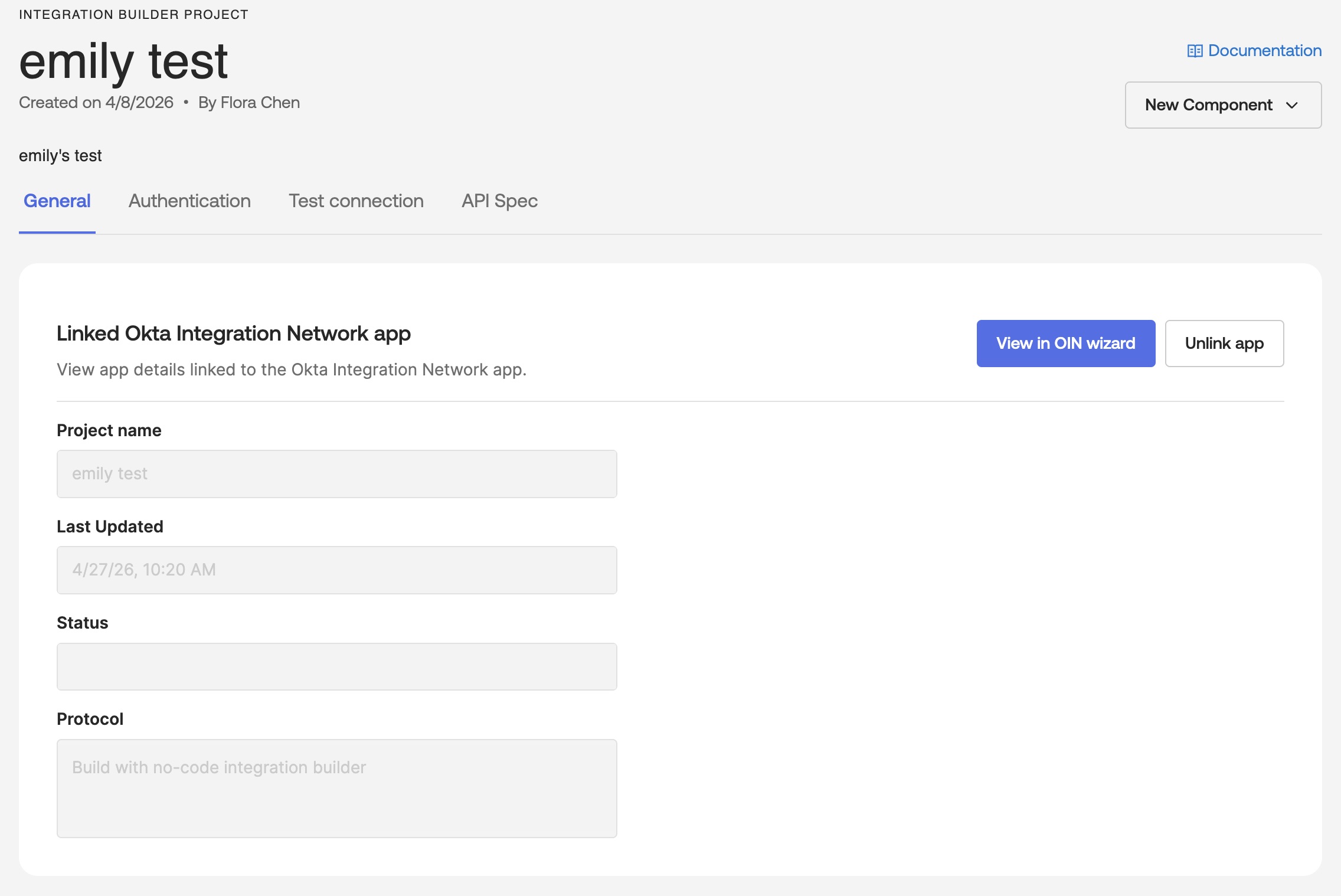Viewport: 1341px width, 896px height.
Task: Click 'Linked Okta Integration Network app' heading
Action: 234,333
